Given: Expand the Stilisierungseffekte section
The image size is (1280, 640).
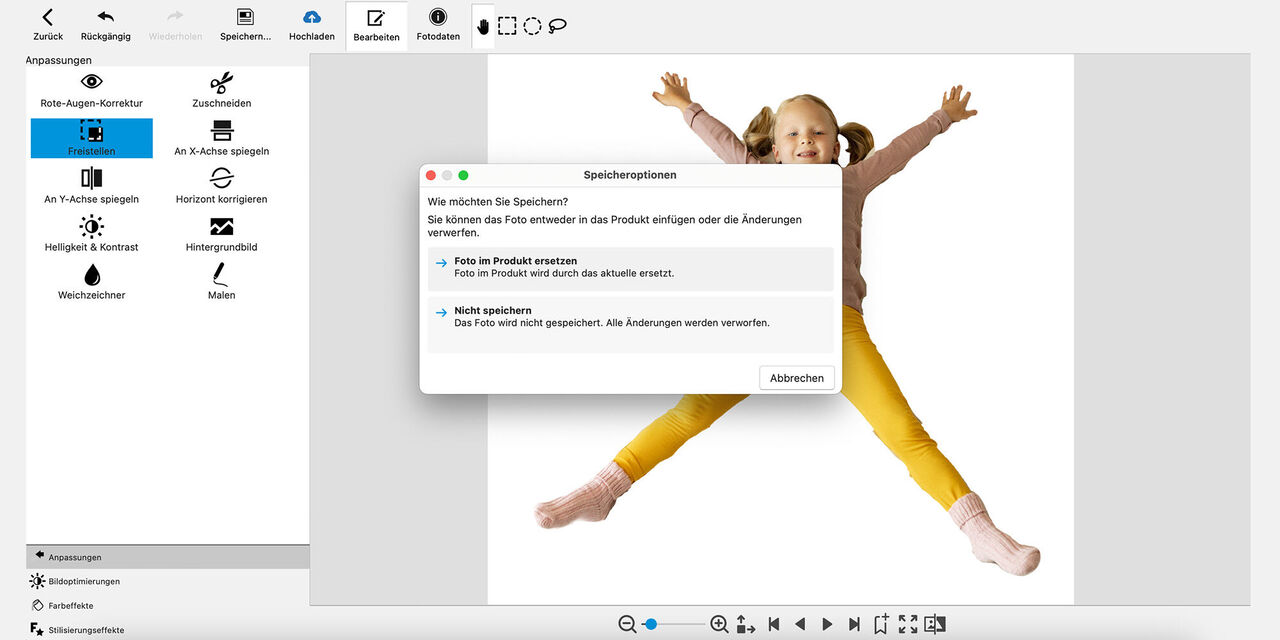Looking at the screenshot, I should (x=167, y=630).
